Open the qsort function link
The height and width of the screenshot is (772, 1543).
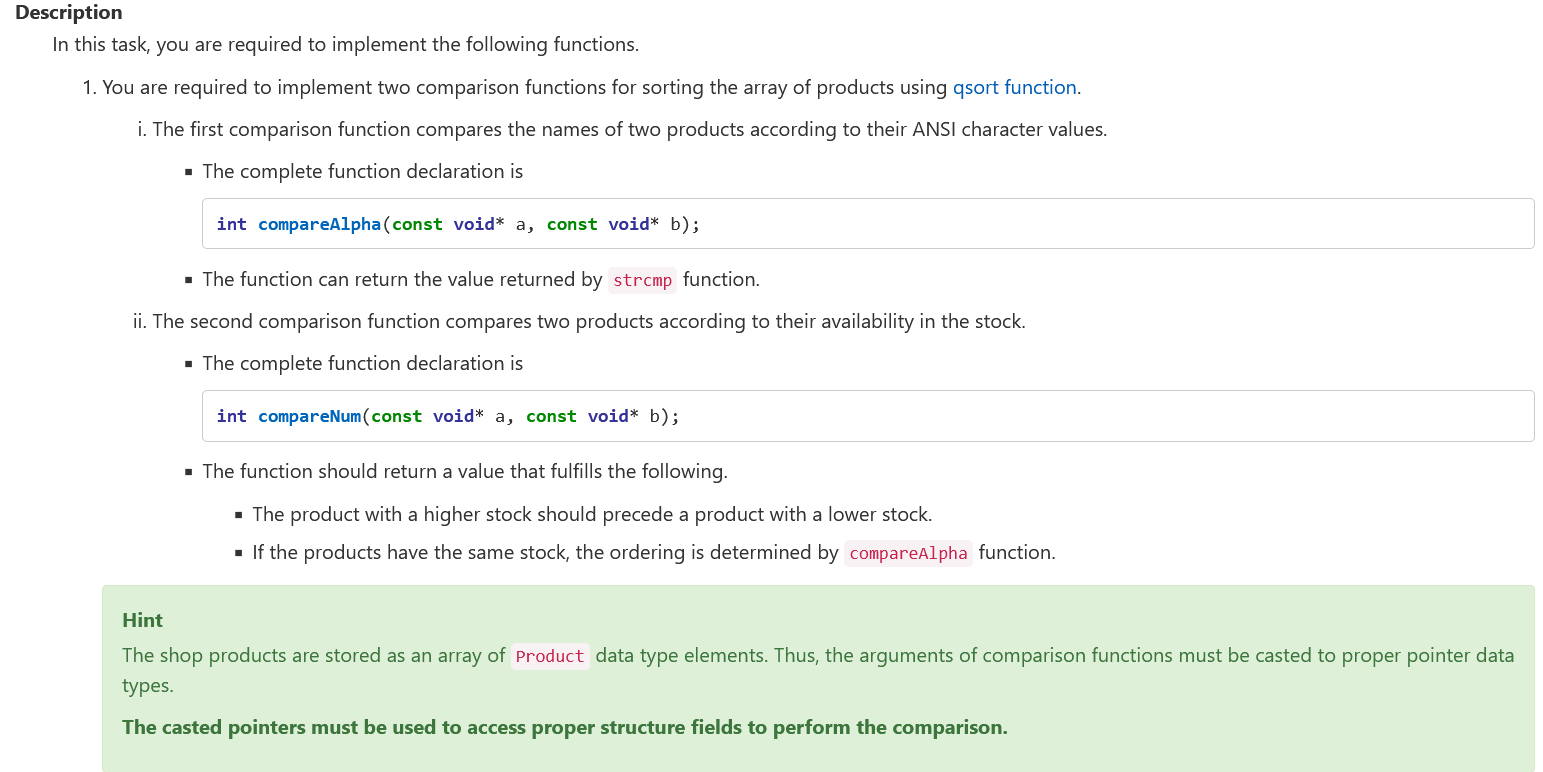1014,88
